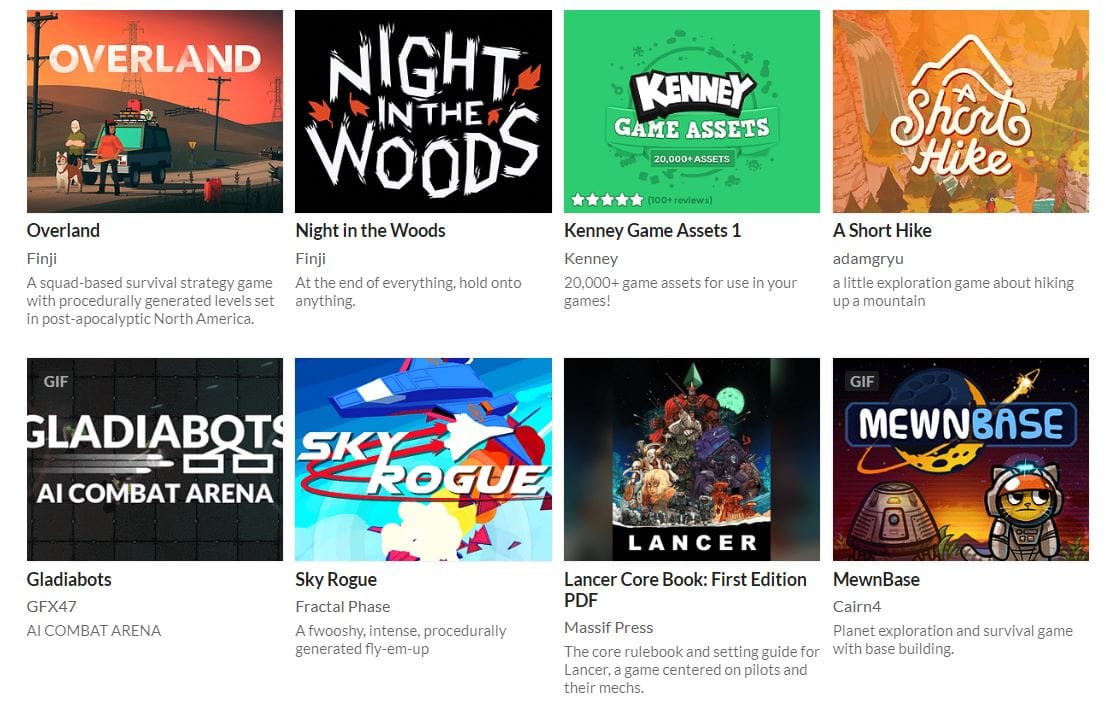Visit the Massif Press author page
This screenshot has width=1106, height=717.
point(609,627)
